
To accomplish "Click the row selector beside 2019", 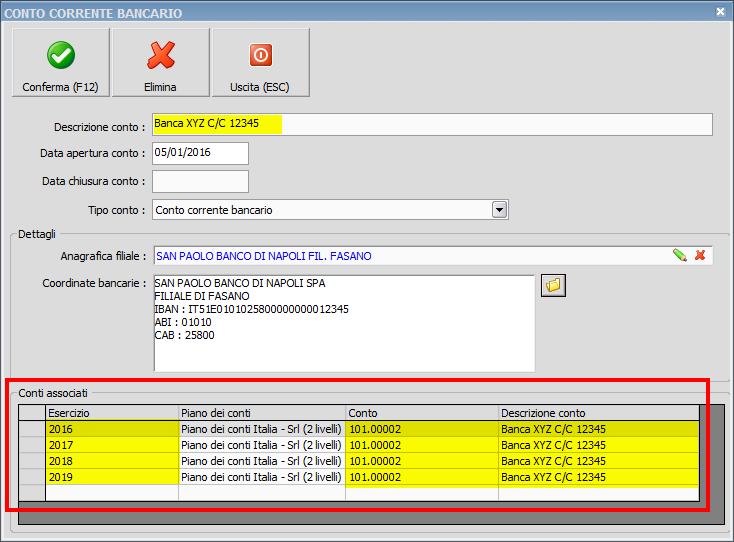I will click(32, 477).
